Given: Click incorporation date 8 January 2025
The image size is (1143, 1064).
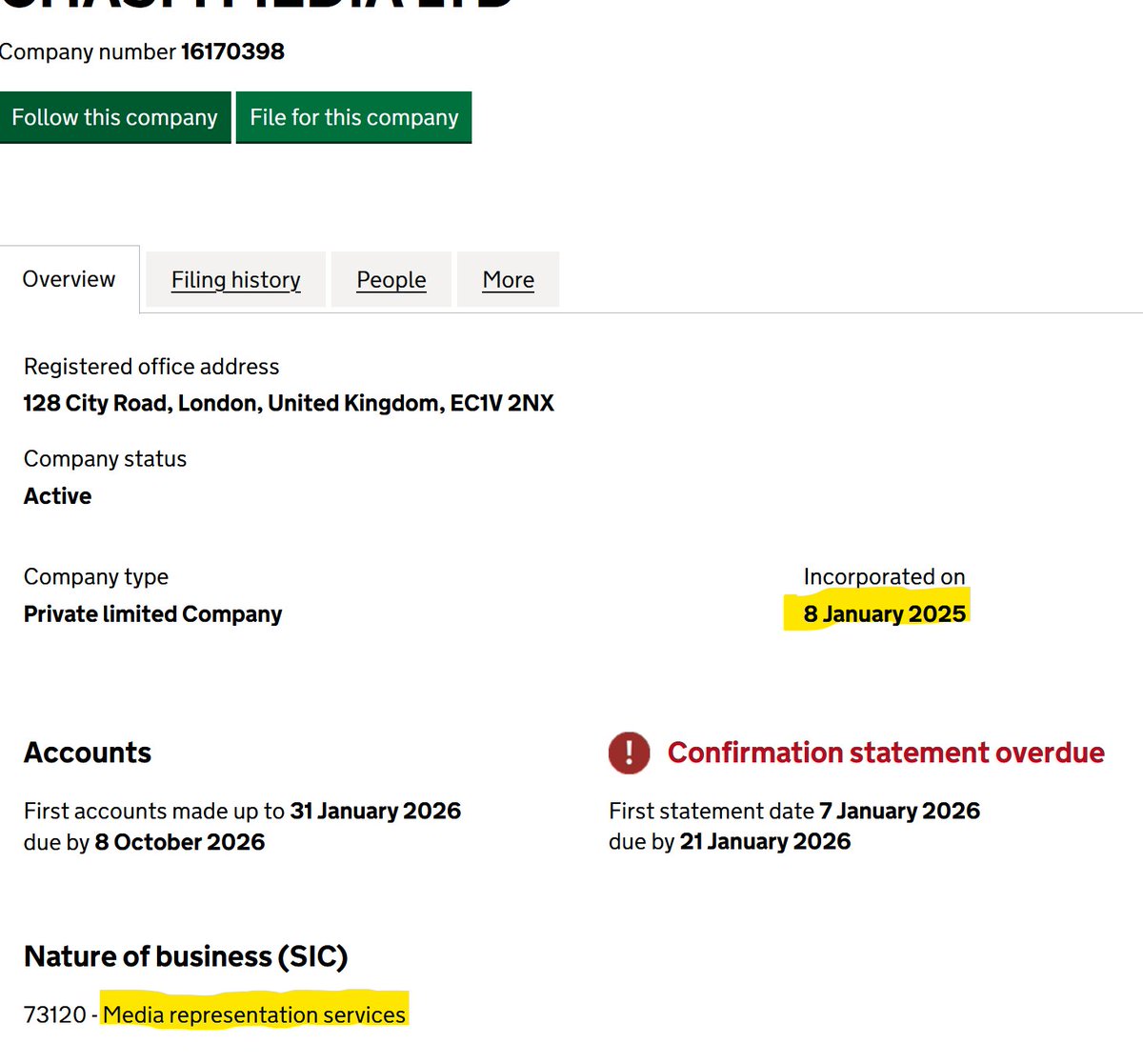Looking at the screenshot, I should tap(884, 614).
